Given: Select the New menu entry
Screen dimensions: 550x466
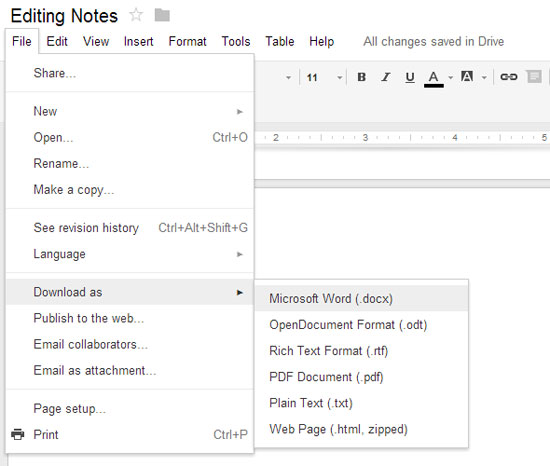Looking at the screenshot, I should pyautogui.click(x=129, y=112).
